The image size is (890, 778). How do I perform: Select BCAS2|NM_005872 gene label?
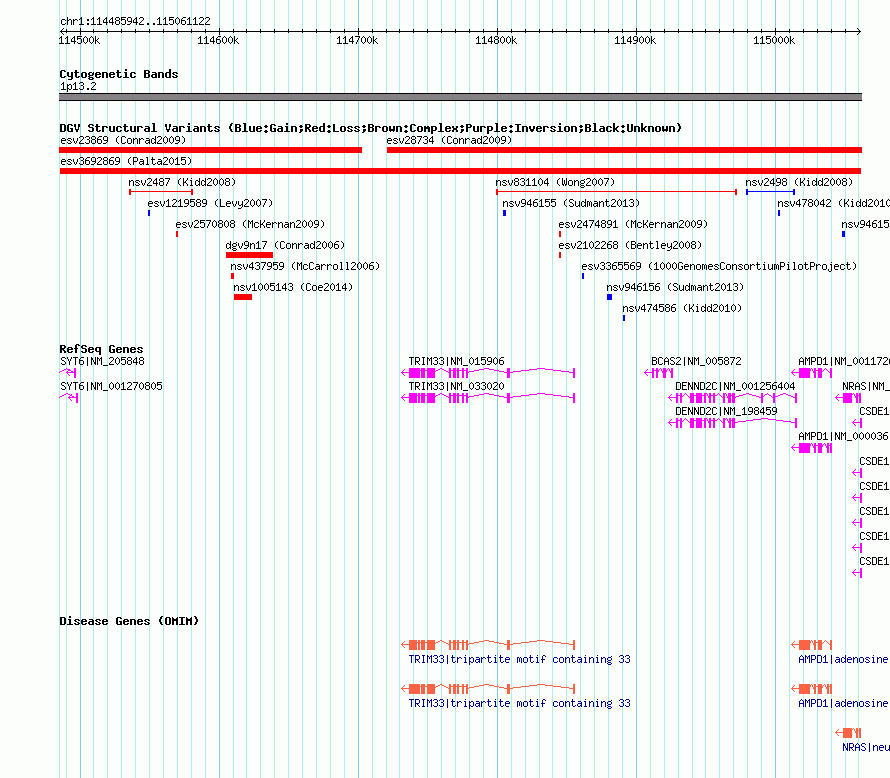coord(696,361)
